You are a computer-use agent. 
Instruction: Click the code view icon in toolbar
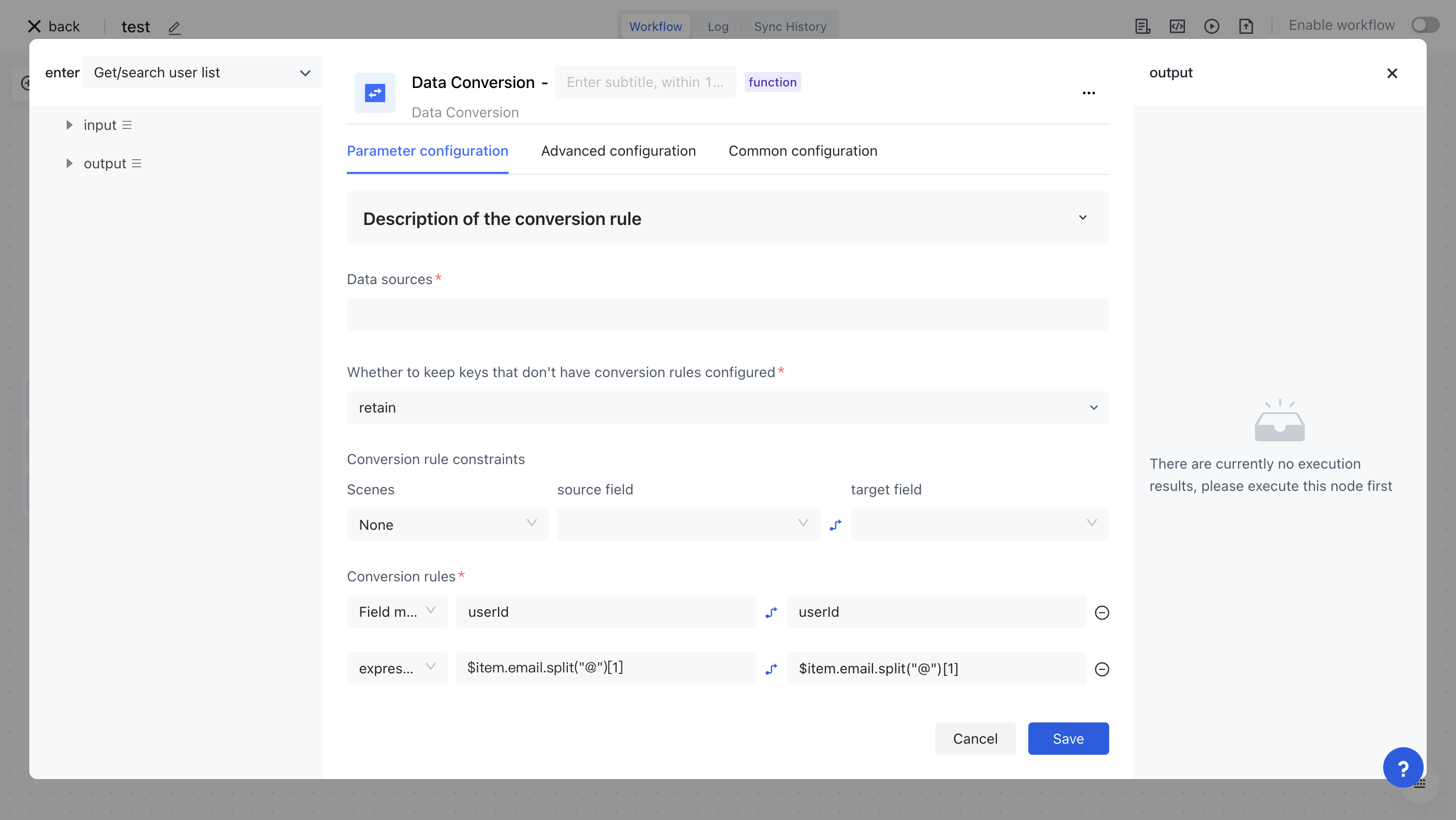(1177, 27)
